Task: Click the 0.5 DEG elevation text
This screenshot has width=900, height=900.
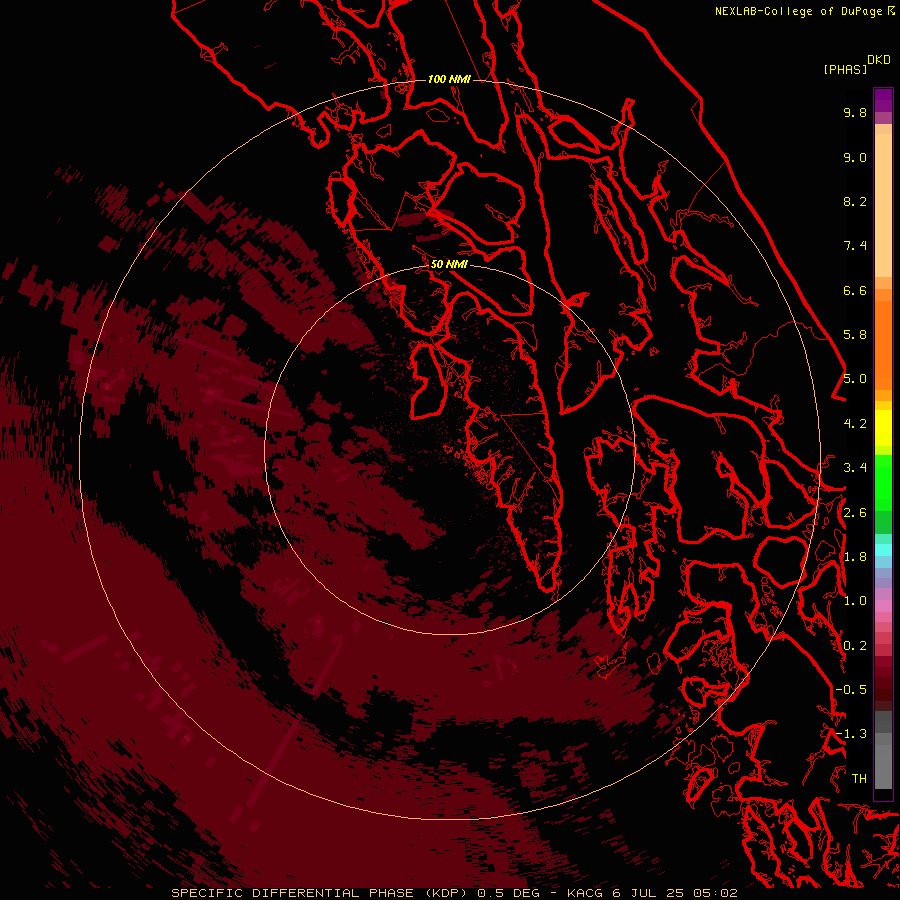Action: [509, 893]
